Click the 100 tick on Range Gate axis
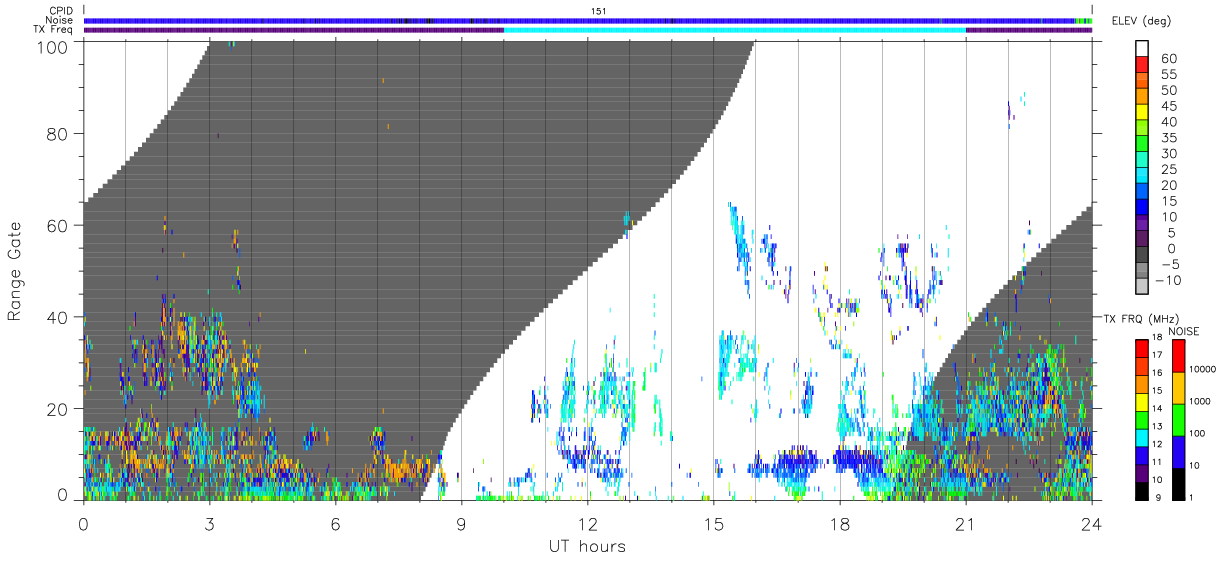1228x567 pixels. coord(54,47)
